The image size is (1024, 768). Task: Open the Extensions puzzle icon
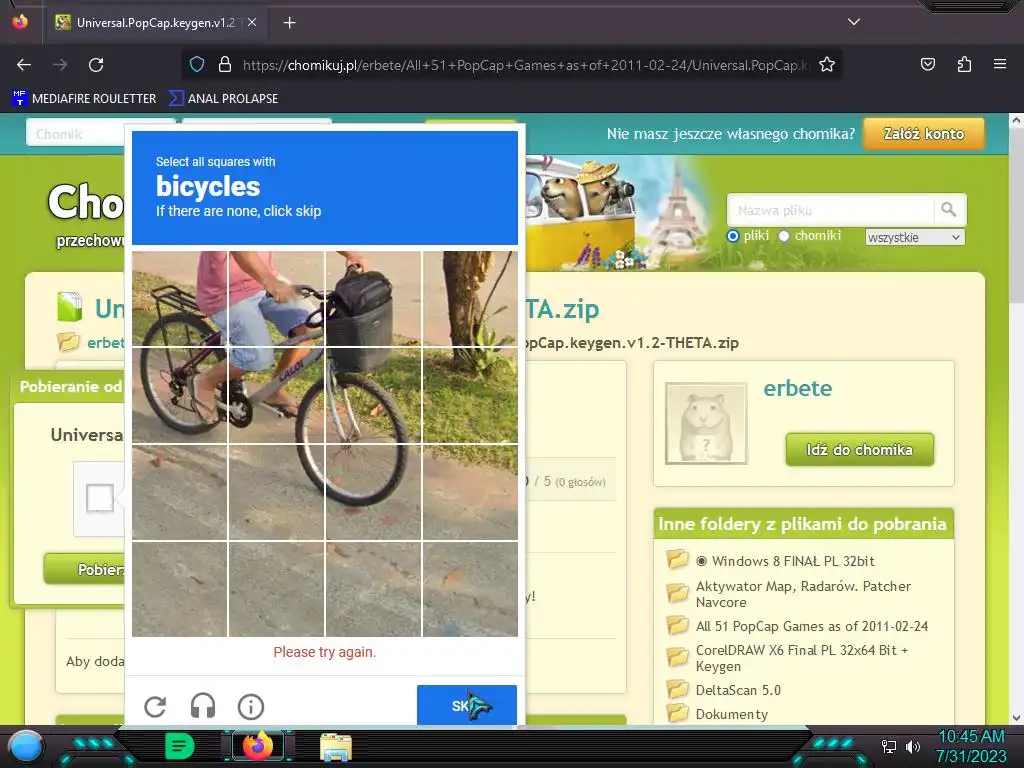point(964,64)
